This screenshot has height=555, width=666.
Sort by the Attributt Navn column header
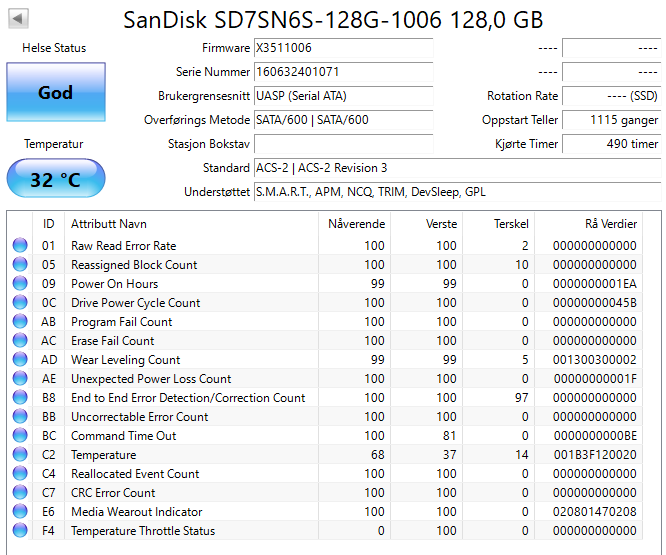[108, 223]
